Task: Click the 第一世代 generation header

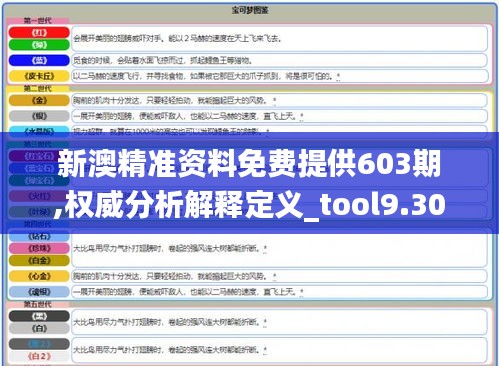Action: 38,21
